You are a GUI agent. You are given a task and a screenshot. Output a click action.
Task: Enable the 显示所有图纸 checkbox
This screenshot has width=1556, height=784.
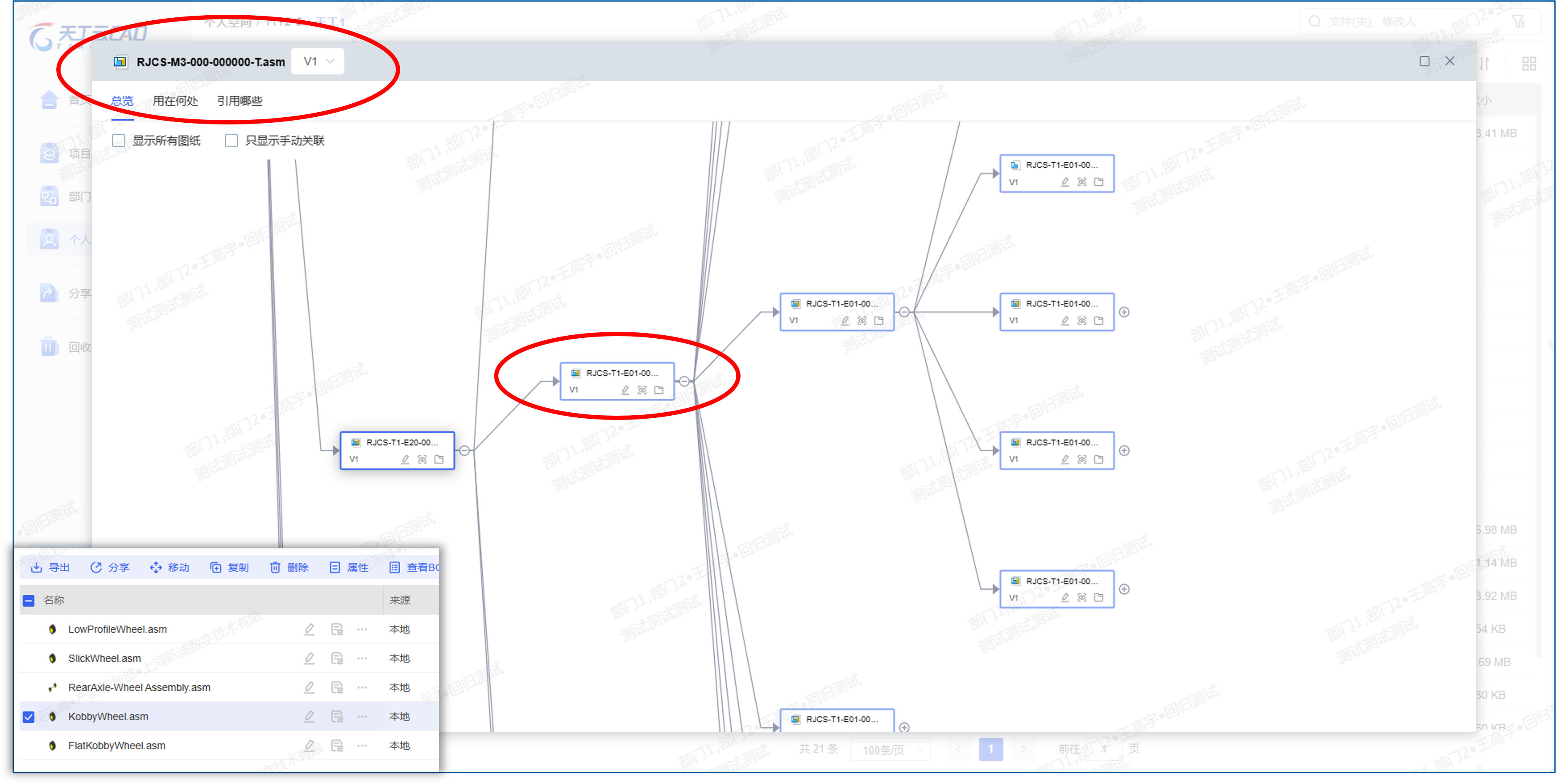(x=119, y=141)
